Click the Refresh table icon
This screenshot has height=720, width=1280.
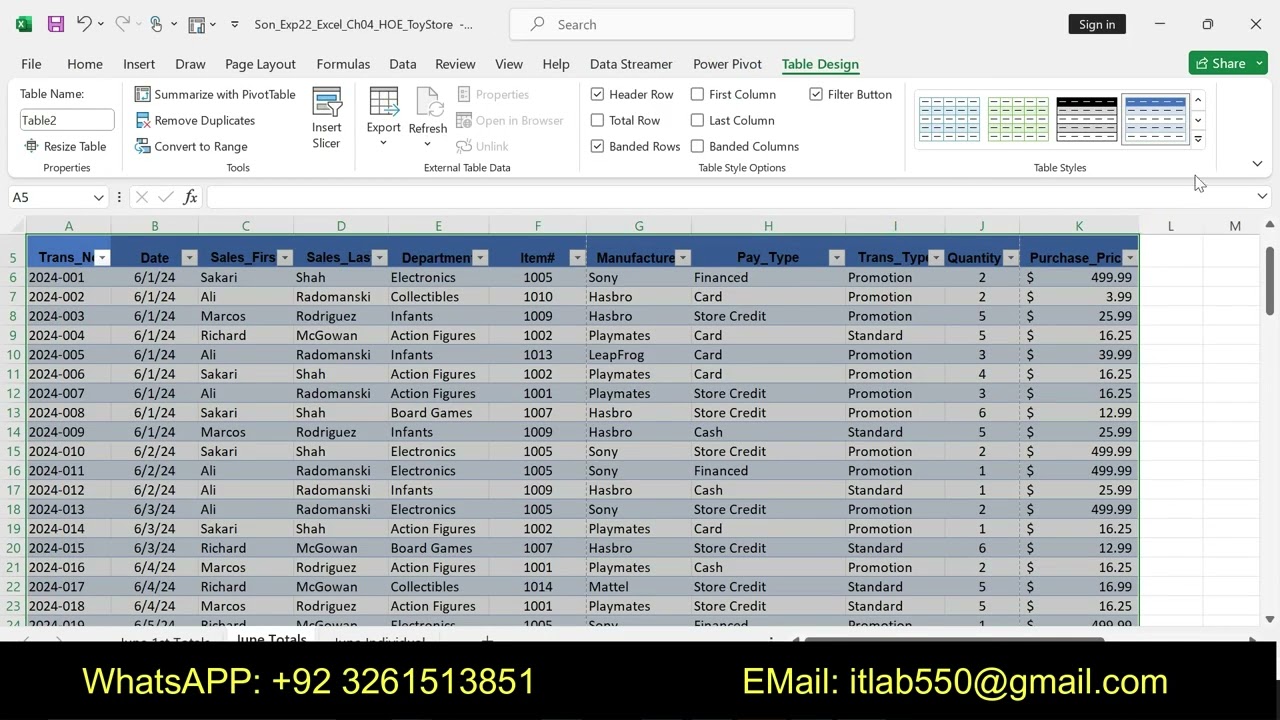[428, 104]
